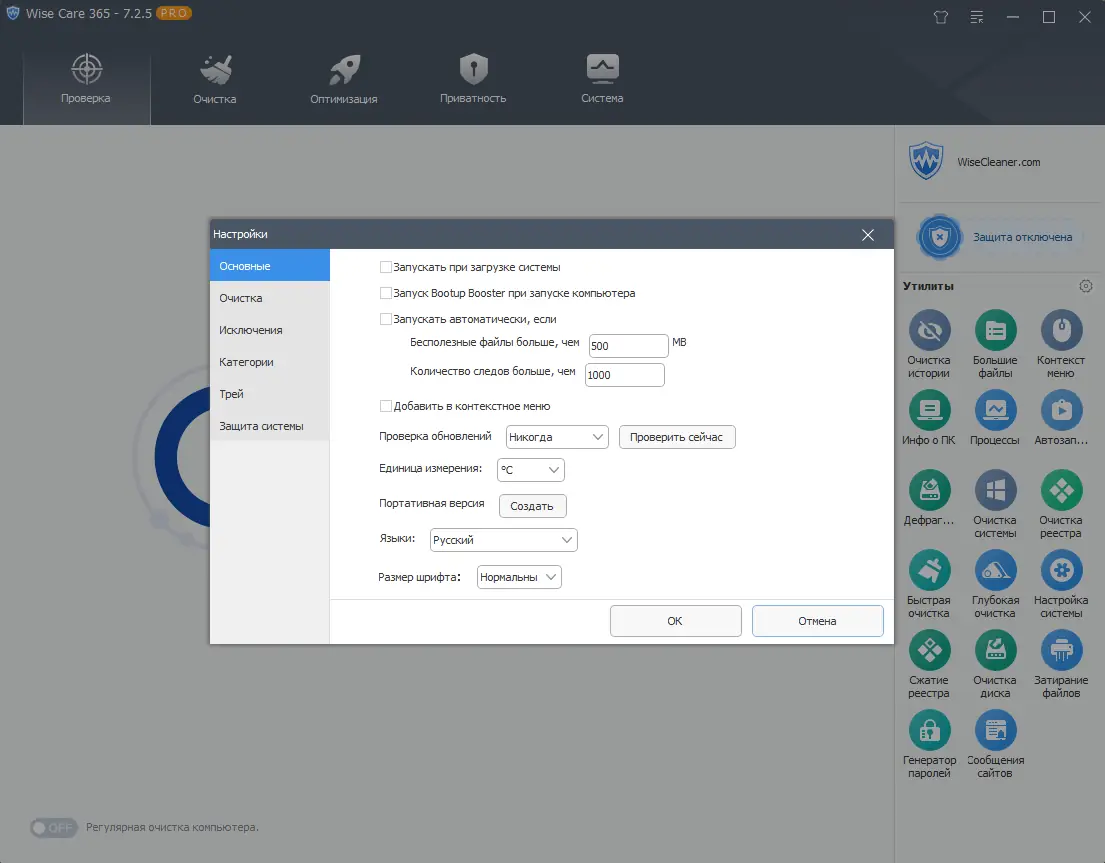
Task: Select Защита системы settings section
Action: point(270,426)
